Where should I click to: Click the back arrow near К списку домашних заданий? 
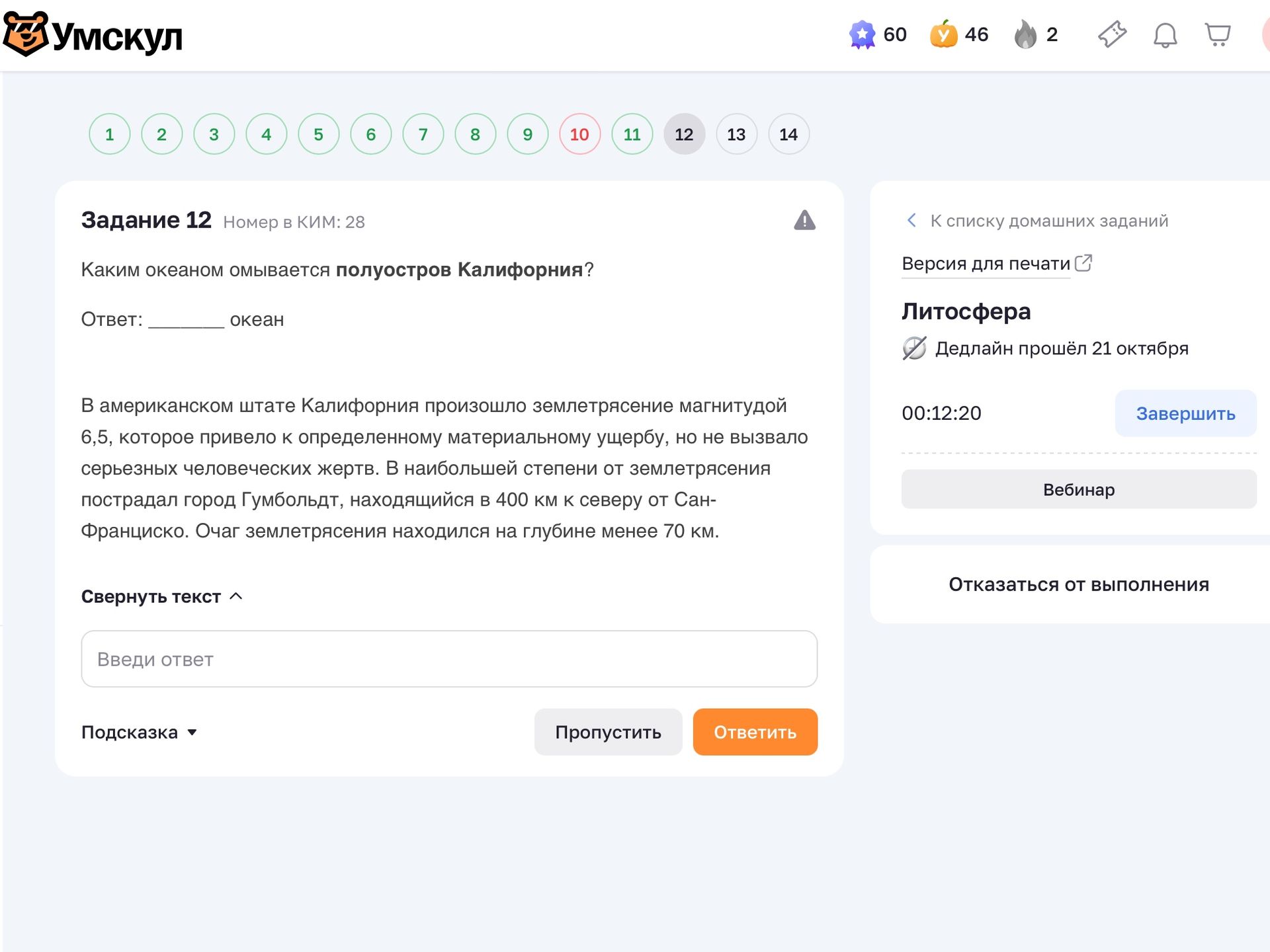pos(911,220)
